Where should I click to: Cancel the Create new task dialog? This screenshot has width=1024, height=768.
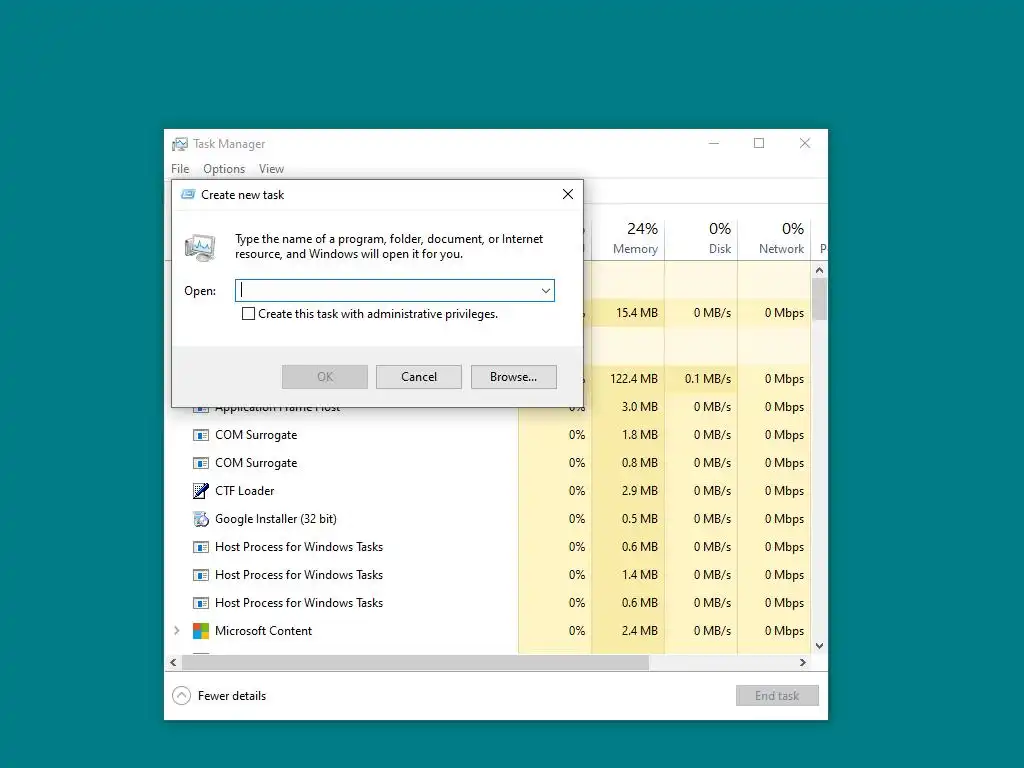click(419, 377)
